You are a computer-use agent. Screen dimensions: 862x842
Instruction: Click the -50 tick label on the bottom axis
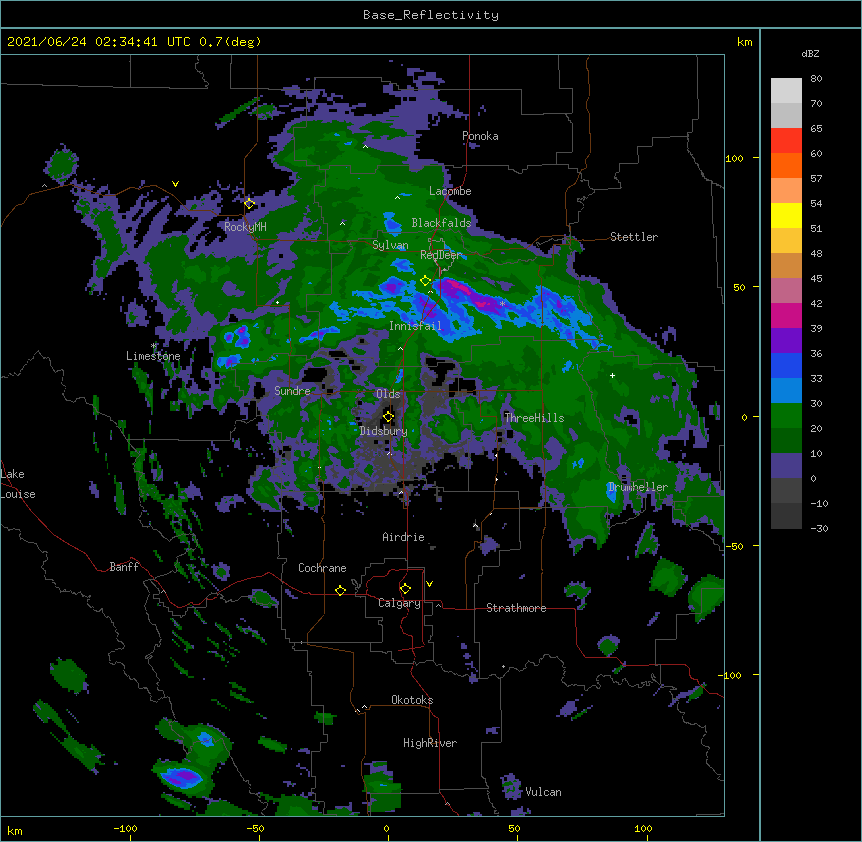255,829
